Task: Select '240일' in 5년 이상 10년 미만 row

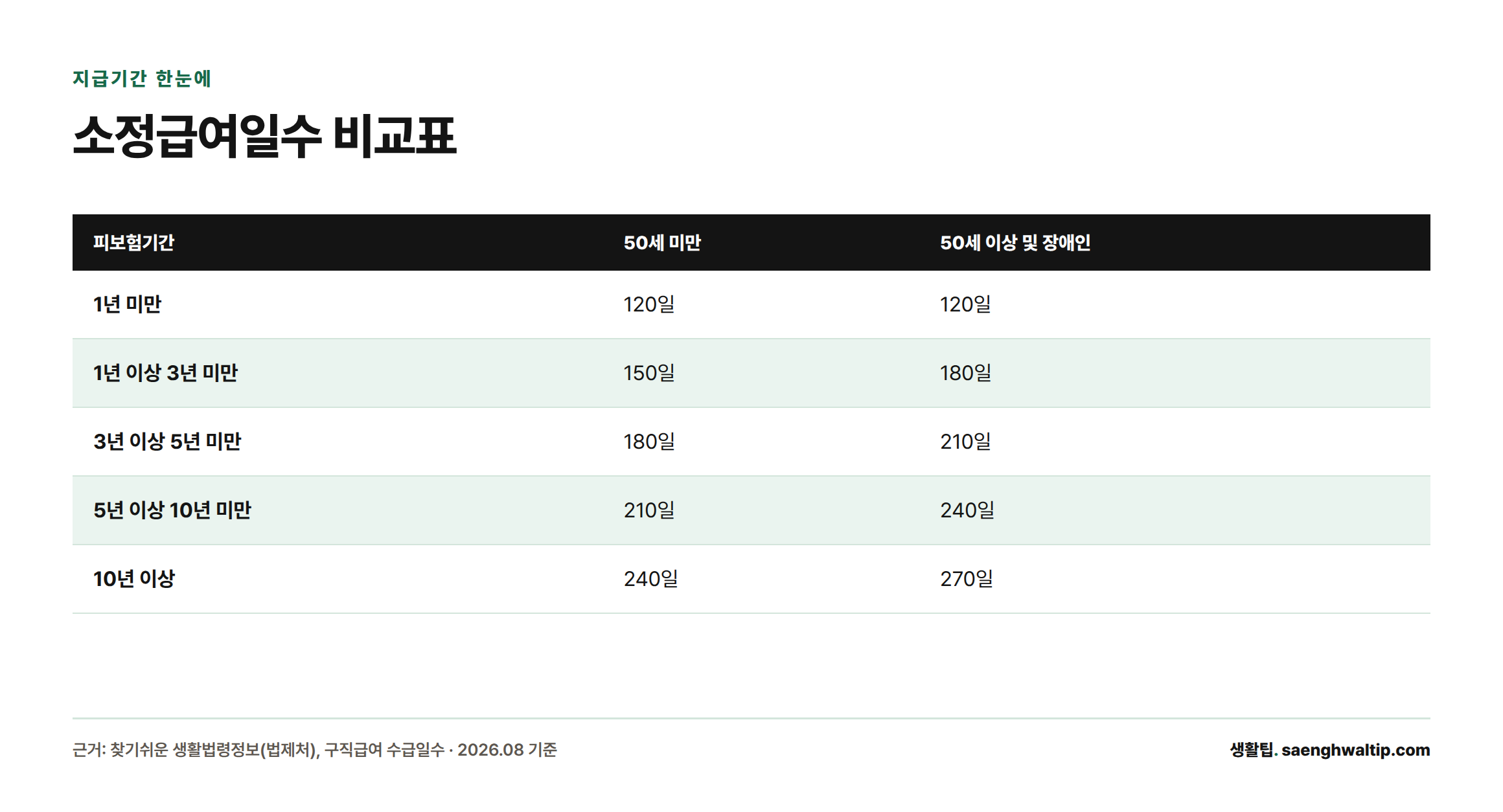Action: click(x=967, y=510)
